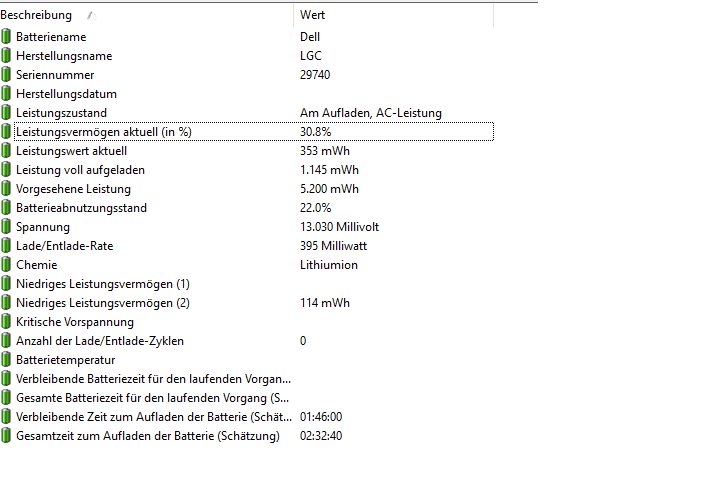Viewport: 724px width, 477px height.
Task: Click the value 395 Milliwatt
Action: (333, 246)
